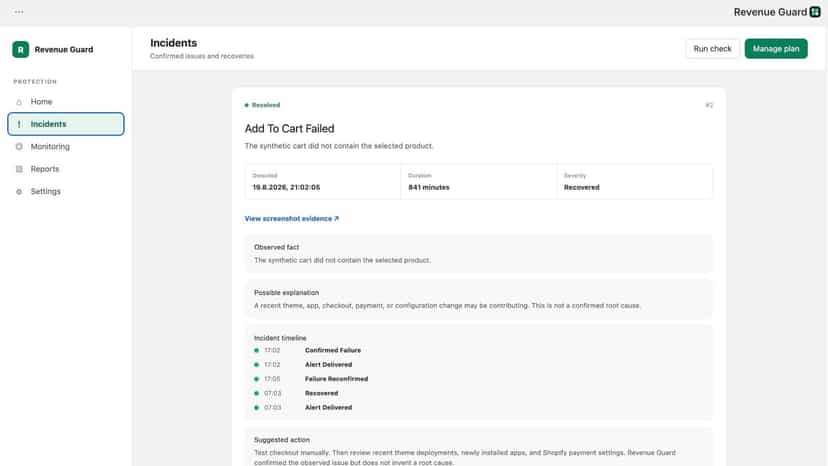Select Incidents in the sidebar
This screenshot has height=466, width=828.
point(66,124)
